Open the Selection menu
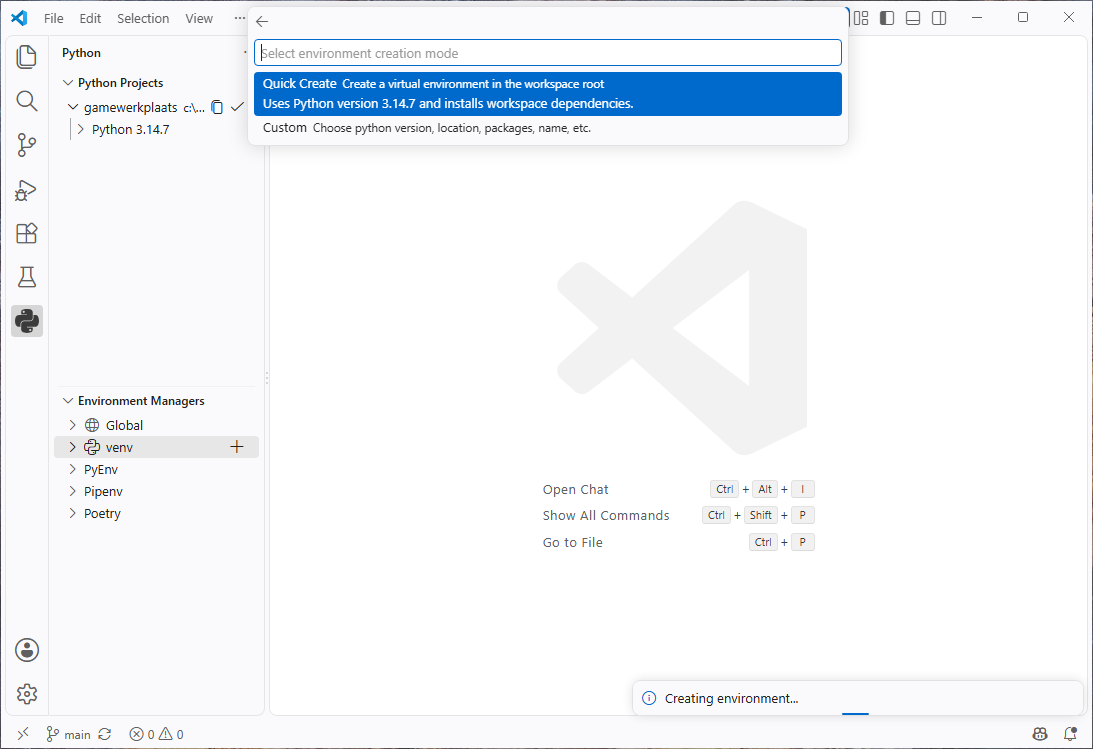 [143, 19]
